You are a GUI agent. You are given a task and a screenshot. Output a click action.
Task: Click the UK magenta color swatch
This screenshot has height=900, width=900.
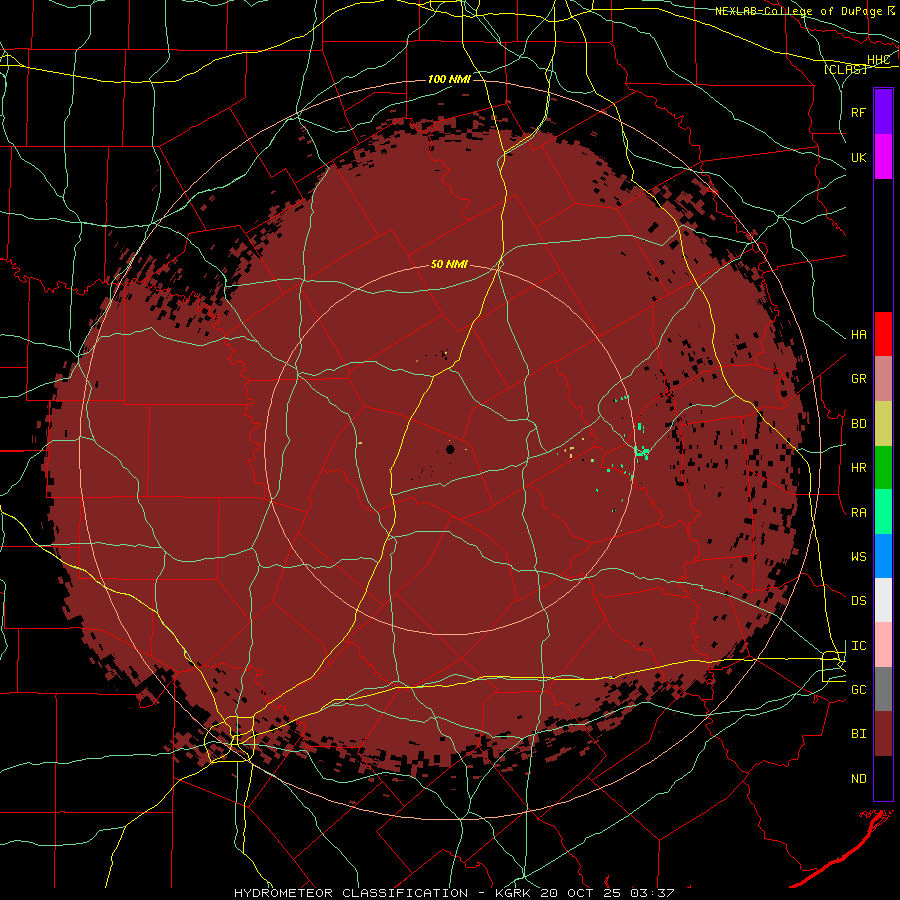pos(883,157)
